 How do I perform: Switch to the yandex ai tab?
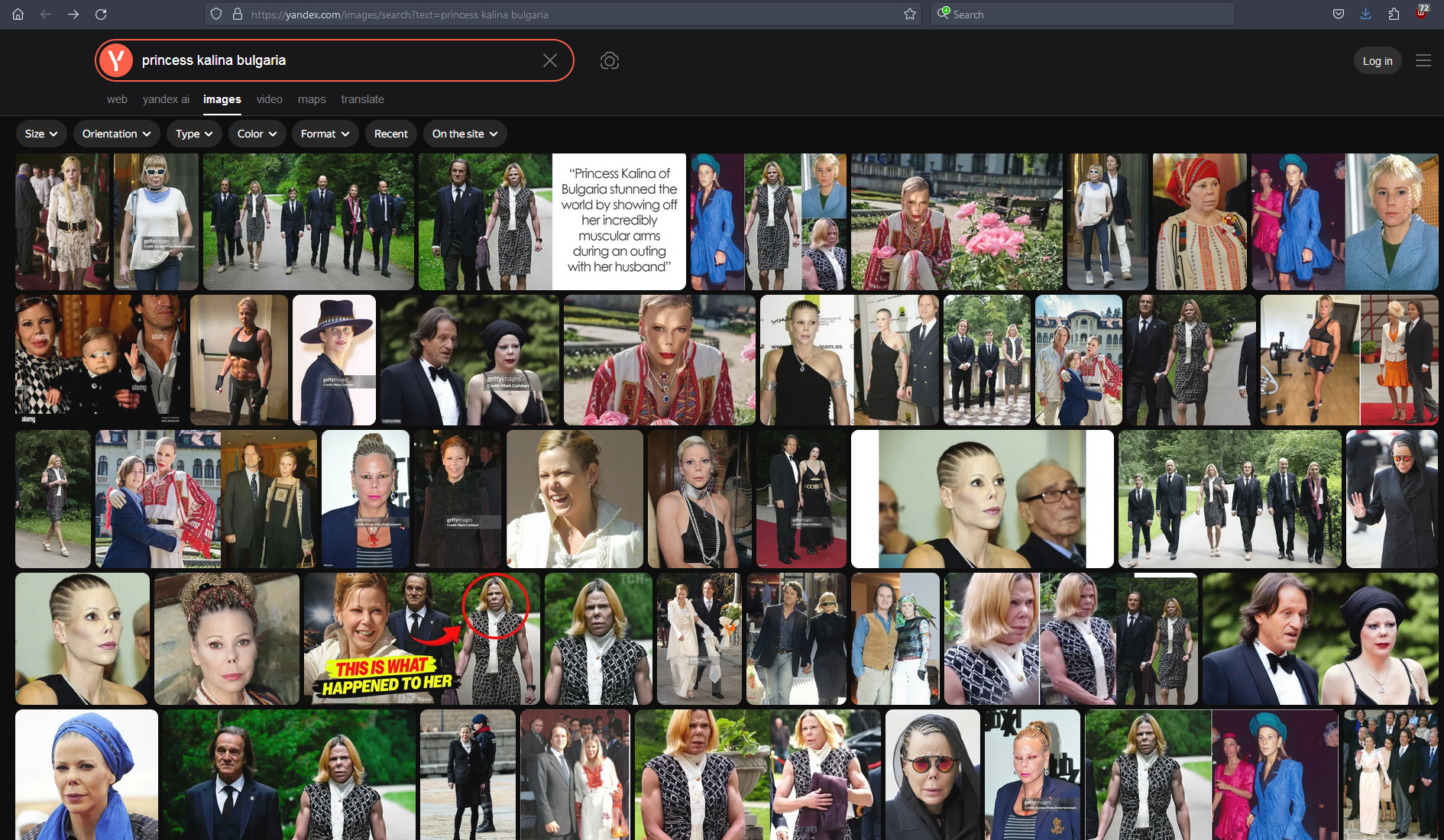coord(166,99)
